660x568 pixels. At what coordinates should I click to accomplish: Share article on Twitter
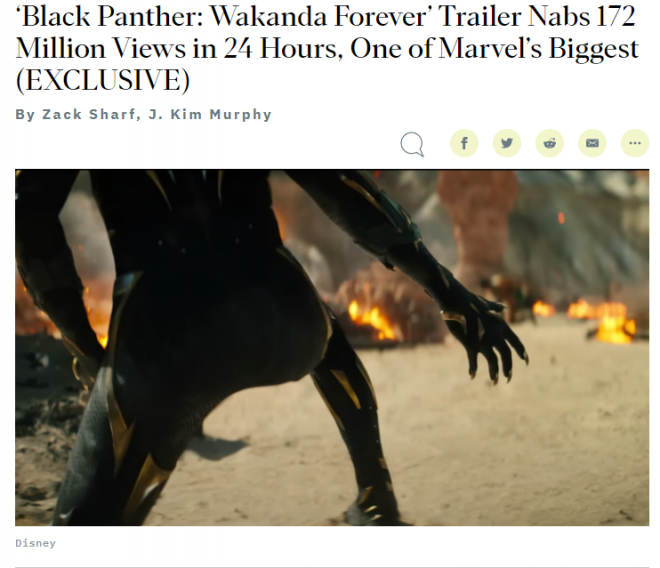coord(507,143)
